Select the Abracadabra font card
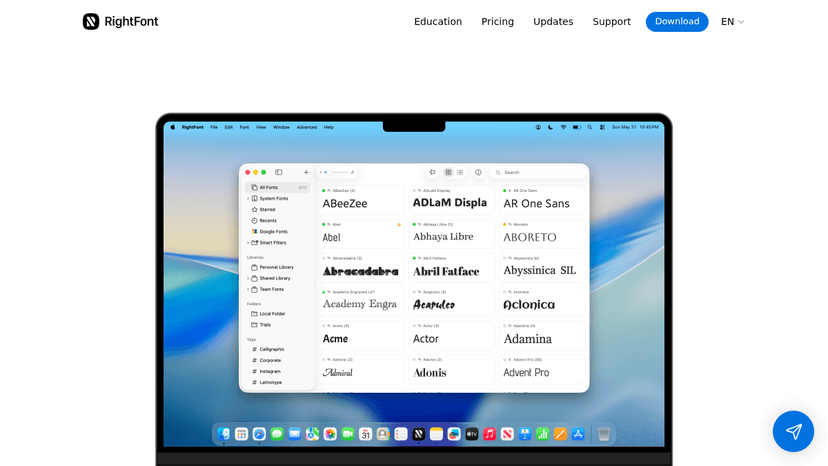828x466 pixels. click(x=361, y=268)
